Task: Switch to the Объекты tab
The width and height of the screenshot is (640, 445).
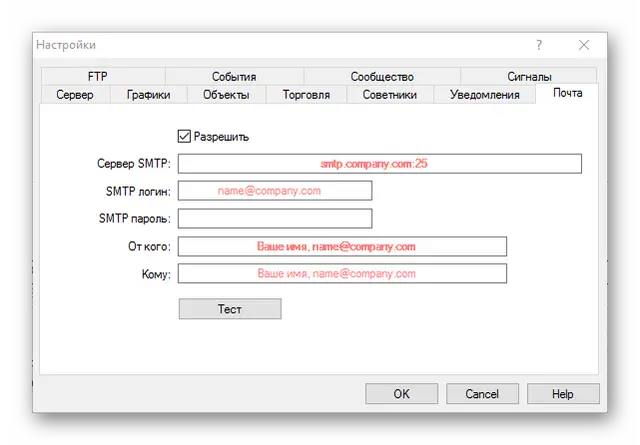Action: (226, 95)
